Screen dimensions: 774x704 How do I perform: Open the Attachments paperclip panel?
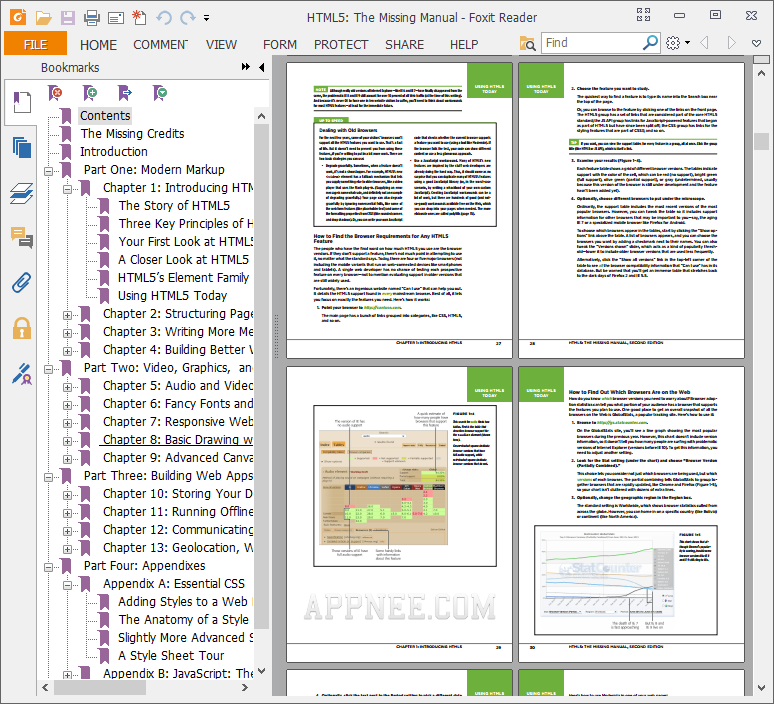point(22,282)
